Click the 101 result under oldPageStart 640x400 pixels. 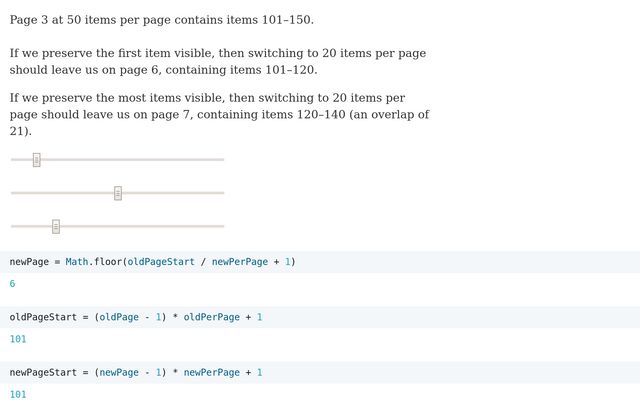tap(17, 339)
